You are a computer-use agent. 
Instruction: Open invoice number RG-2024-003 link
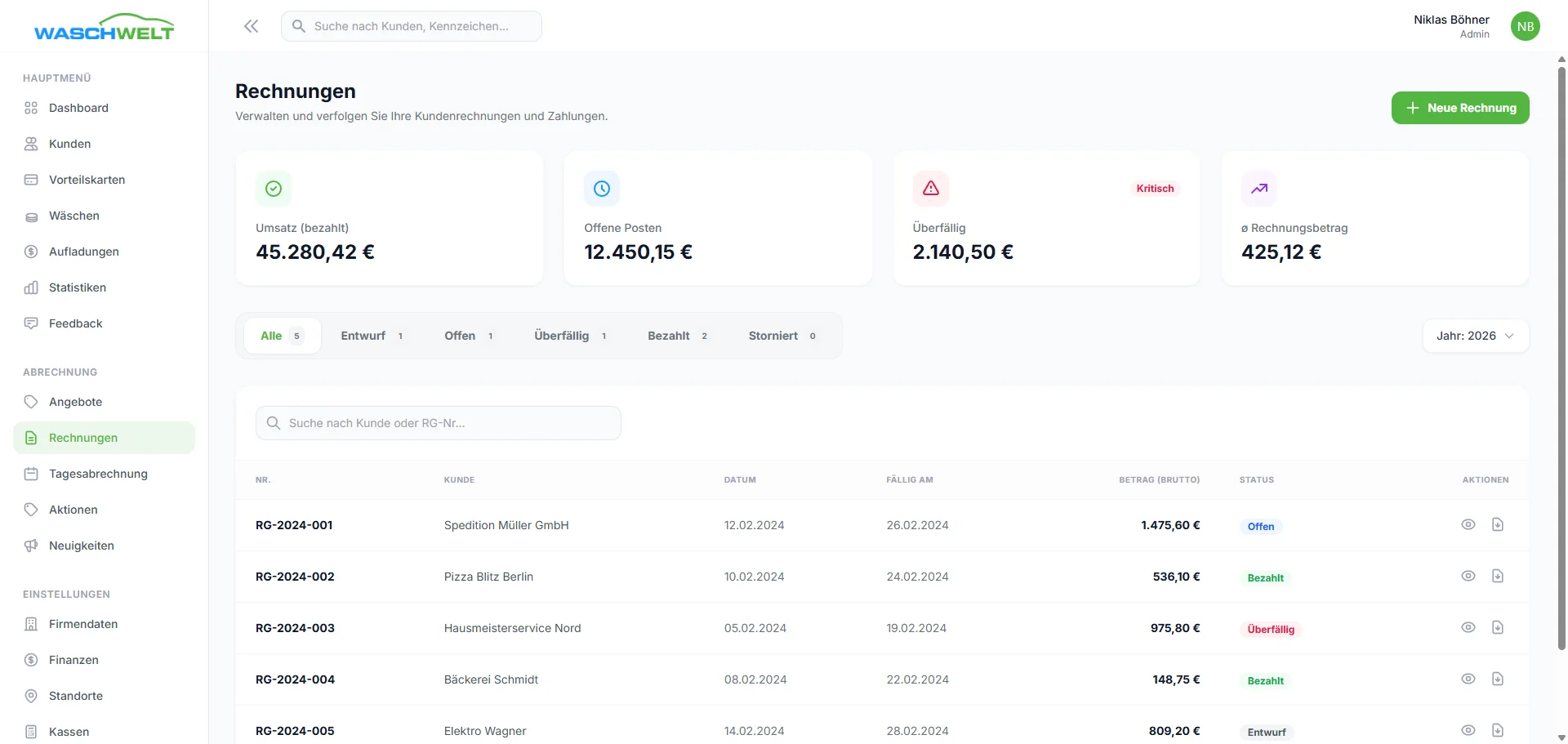tap(295, 628)
